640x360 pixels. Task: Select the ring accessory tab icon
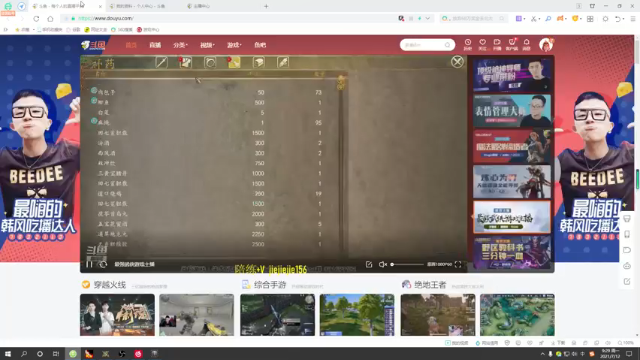point(210,62)
